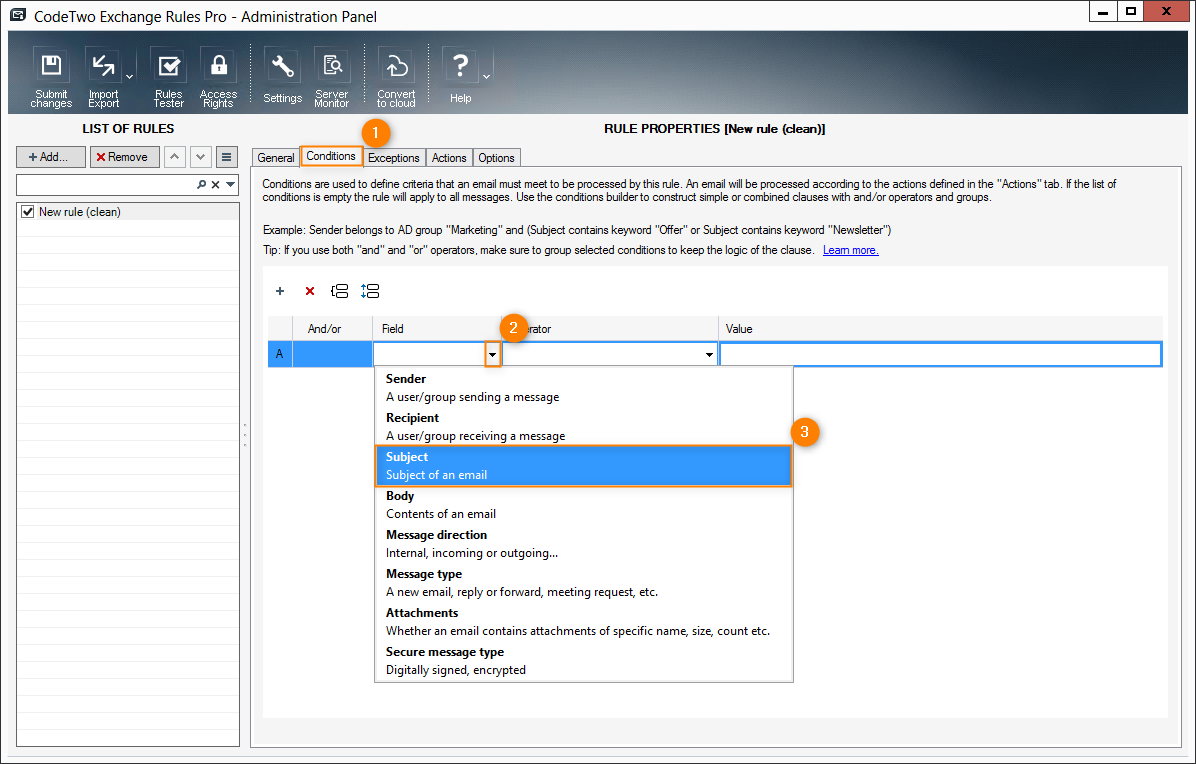Add a new condition with plus icon
This screenshot has height=764, width=1196.
[x=280, y=291]
